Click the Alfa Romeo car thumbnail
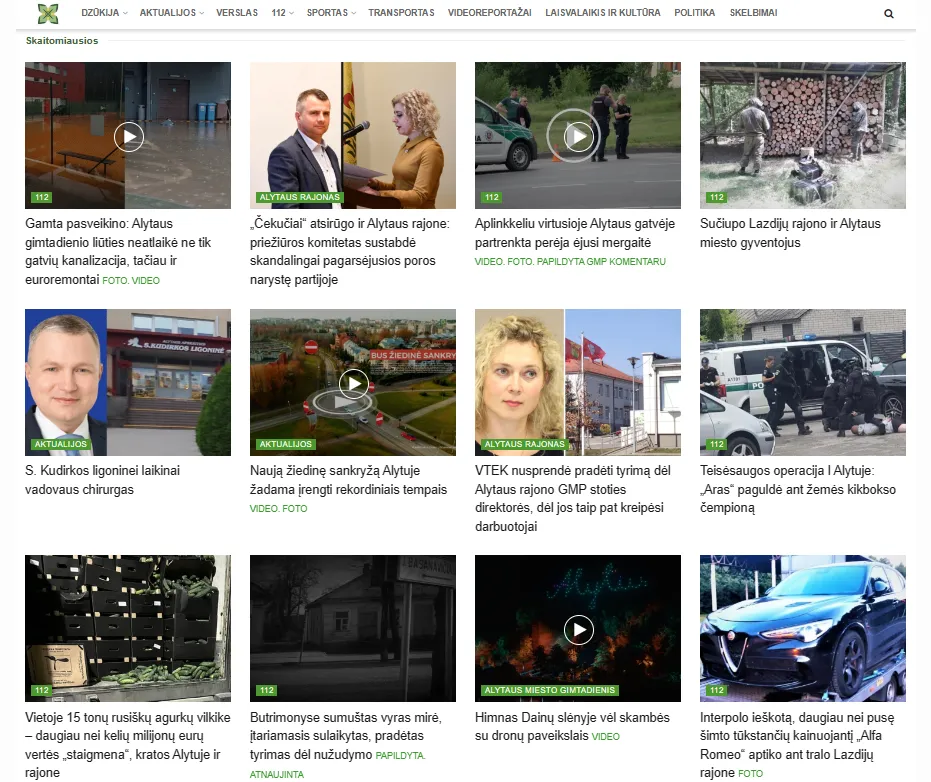Viewport: 931px width, 782px height. click(x=802, y=628)
